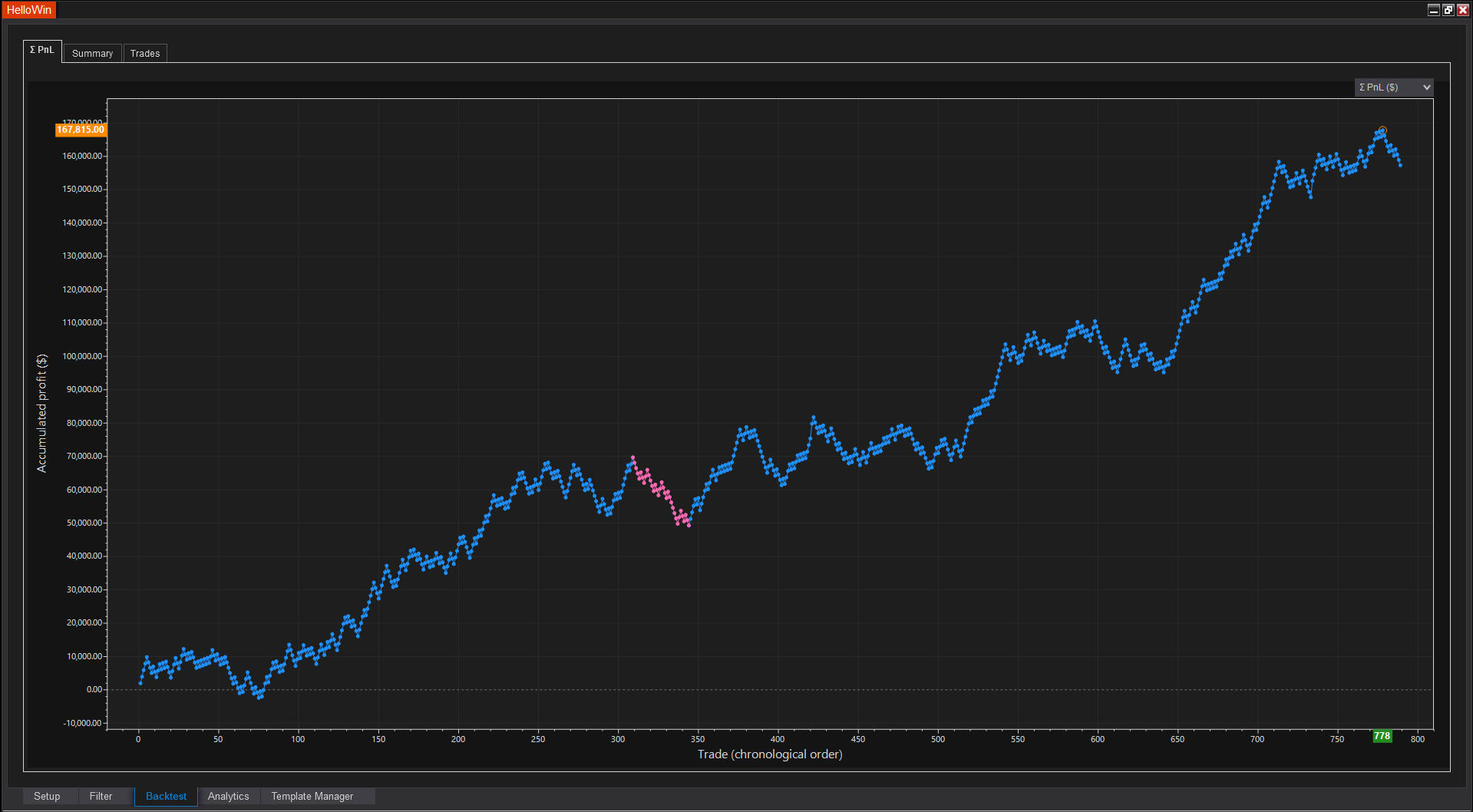Open the Template Manager tab

(x=312, y=797)
